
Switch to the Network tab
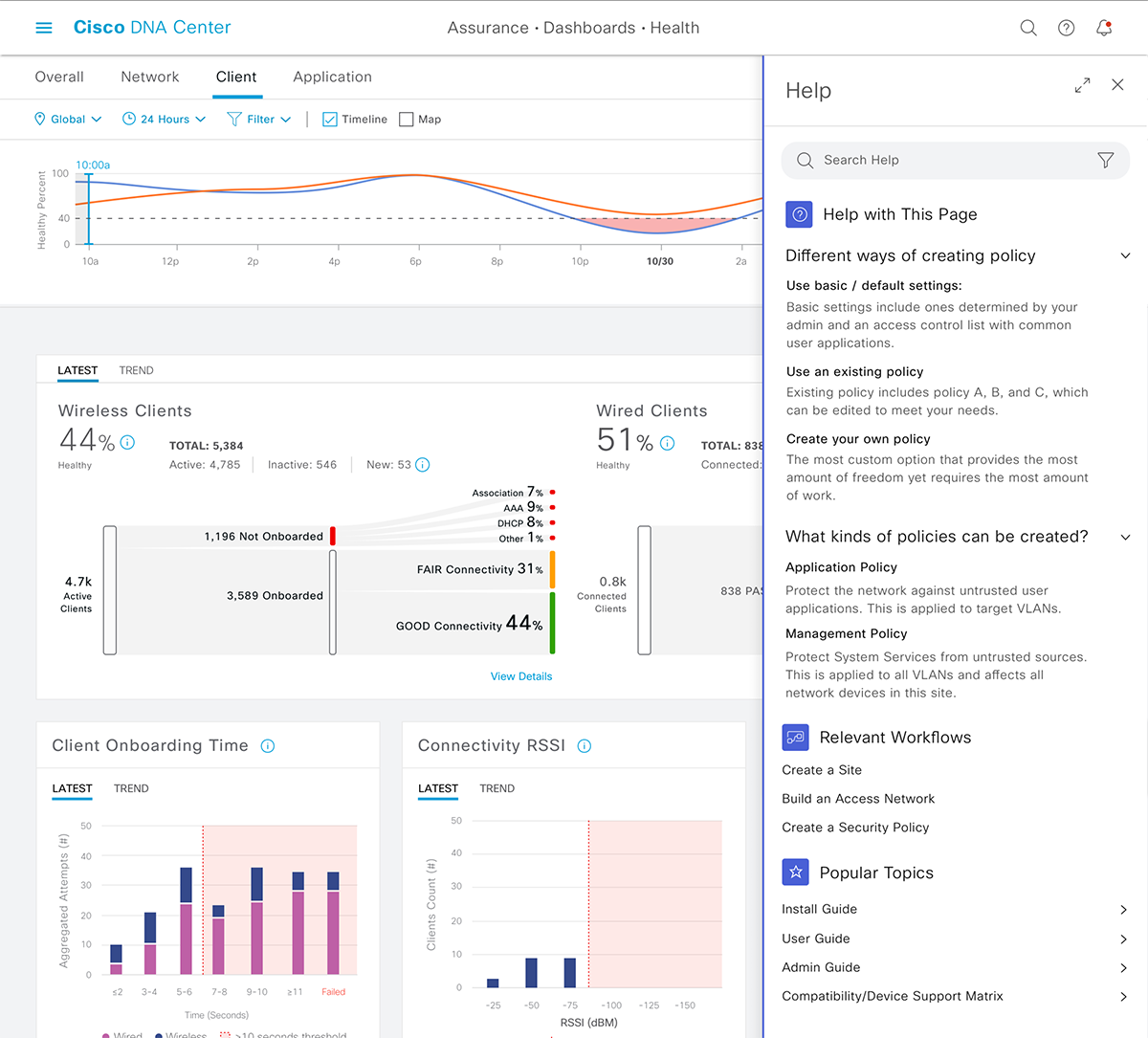coord(150,77)
